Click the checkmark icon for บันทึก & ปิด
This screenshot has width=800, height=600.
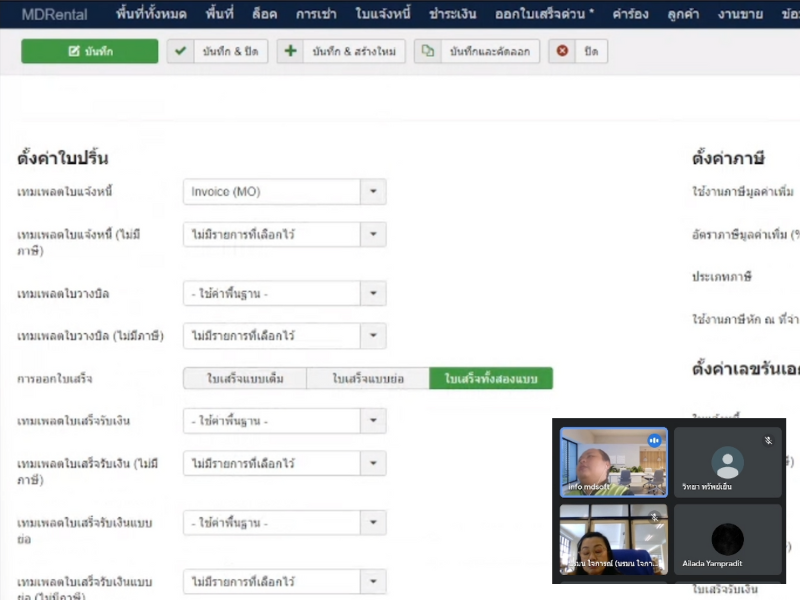181,51
